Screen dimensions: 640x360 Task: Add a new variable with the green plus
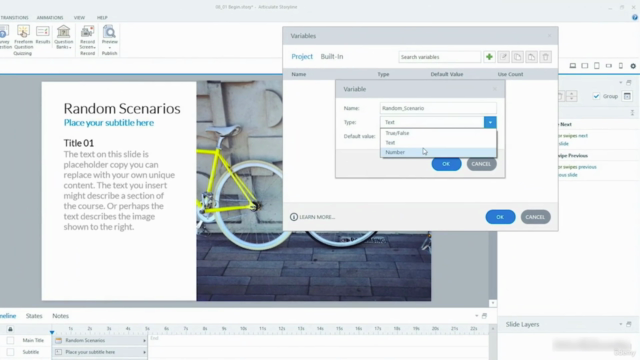click(x=489, y=57)
